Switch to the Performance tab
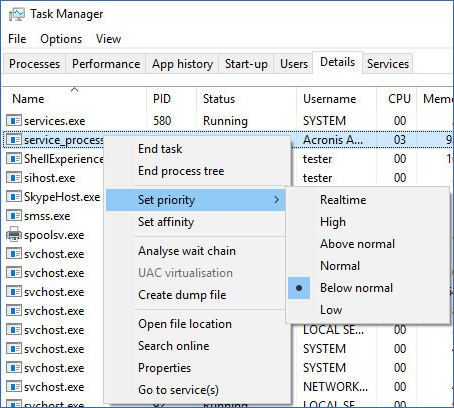The width and height of the screenshot is (454, 408). click(106, 64)
